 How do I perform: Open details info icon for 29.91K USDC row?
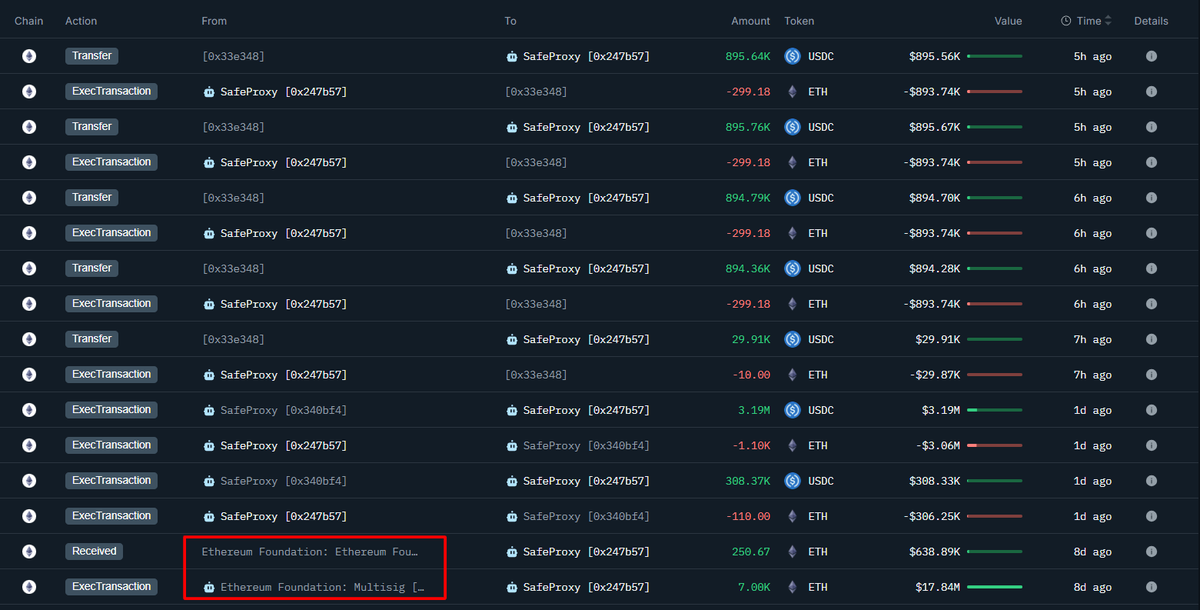coord(1151,339)
